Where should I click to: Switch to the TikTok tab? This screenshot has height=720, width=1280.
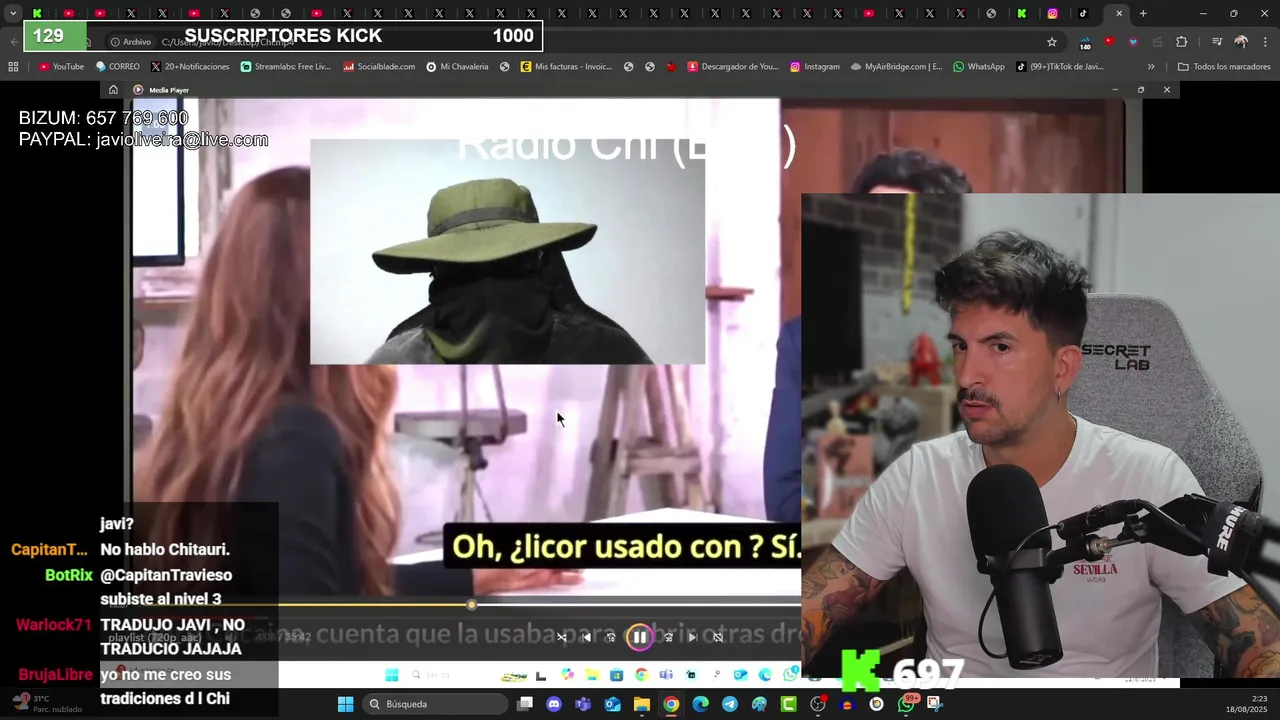click(1083, 14)
